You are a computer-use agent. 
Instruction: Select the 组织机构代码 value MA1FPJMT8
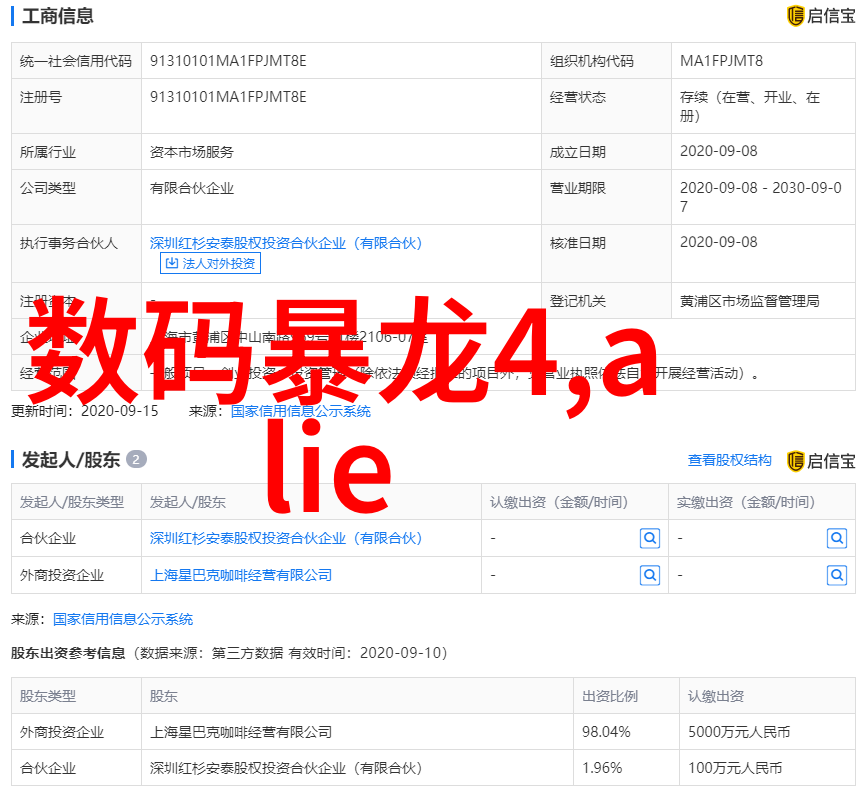[721, 61]
